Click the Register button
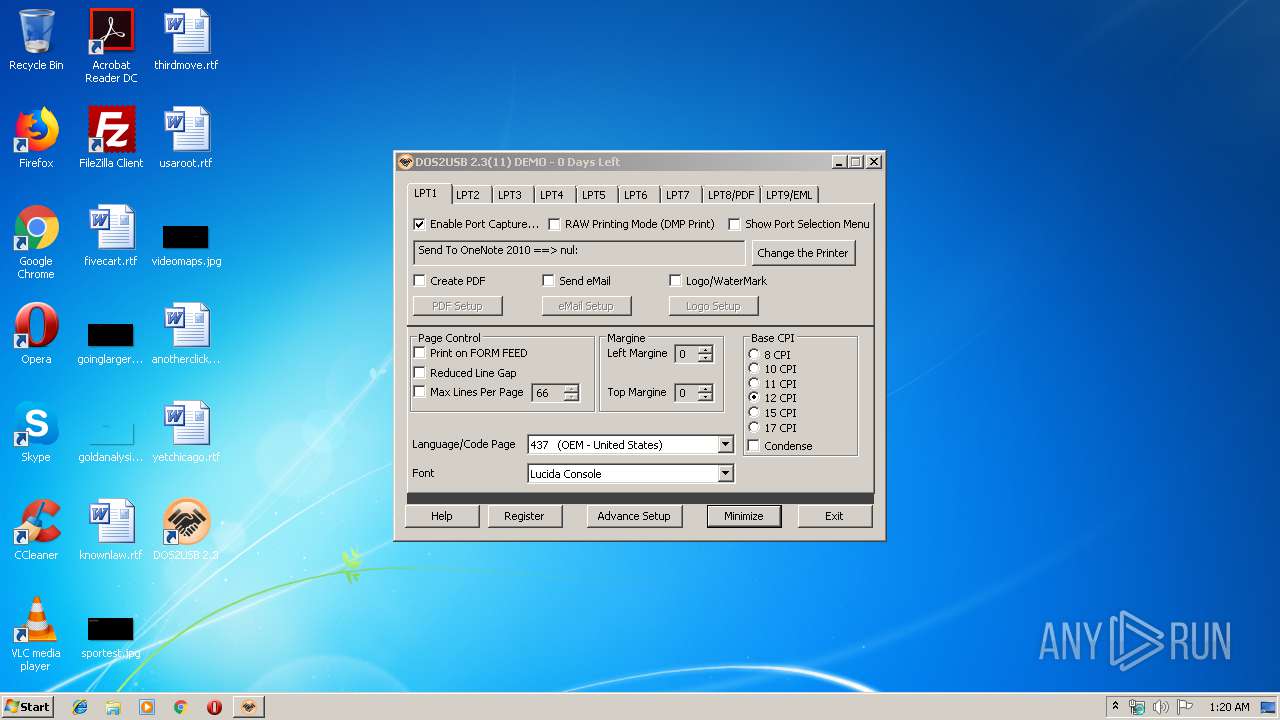Viewport: 1280px width, 720px height. click(524, 516)
